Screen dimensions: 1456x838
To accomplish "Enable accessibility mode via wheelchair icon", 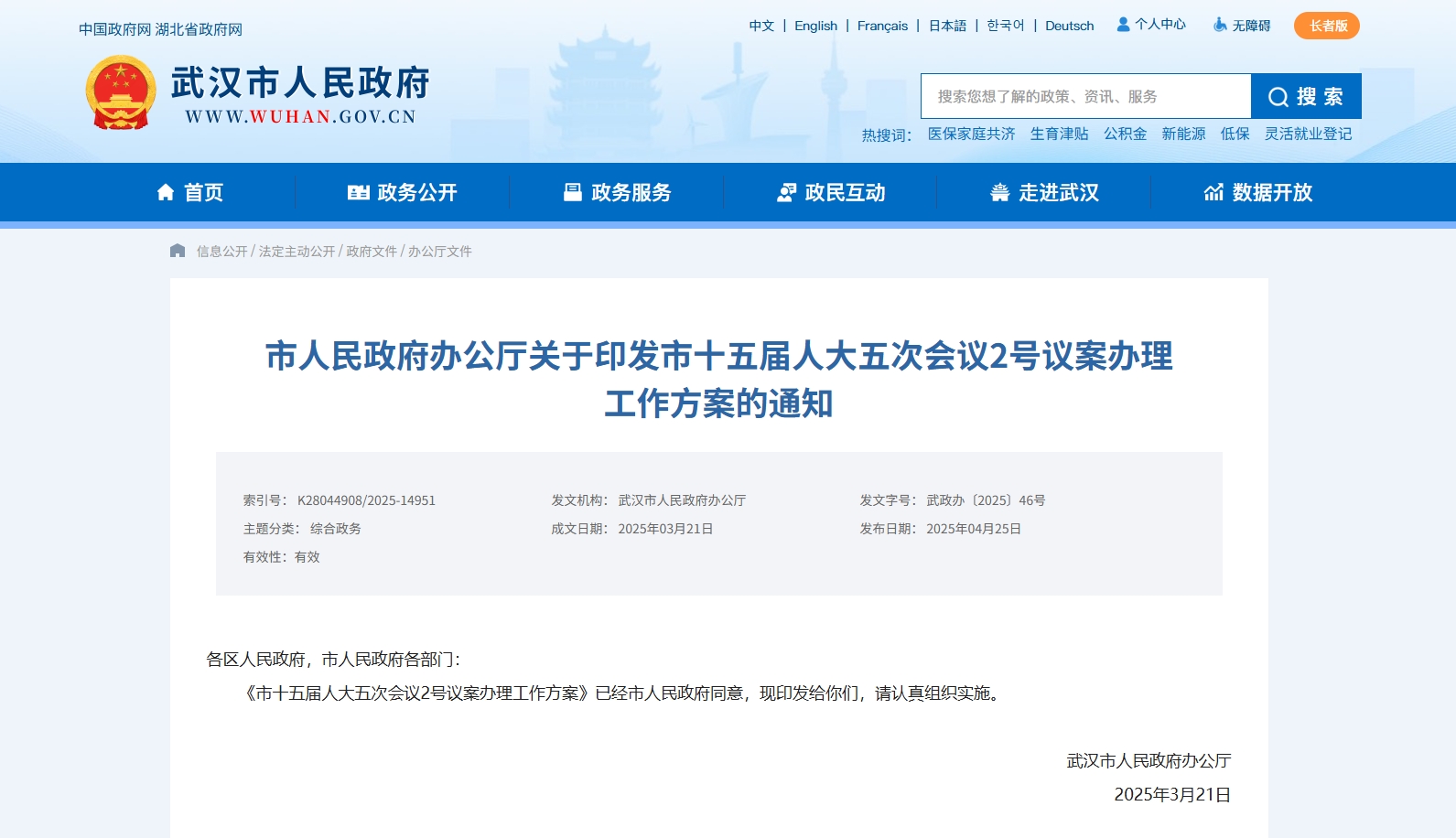I will [x=1220, y=25].
